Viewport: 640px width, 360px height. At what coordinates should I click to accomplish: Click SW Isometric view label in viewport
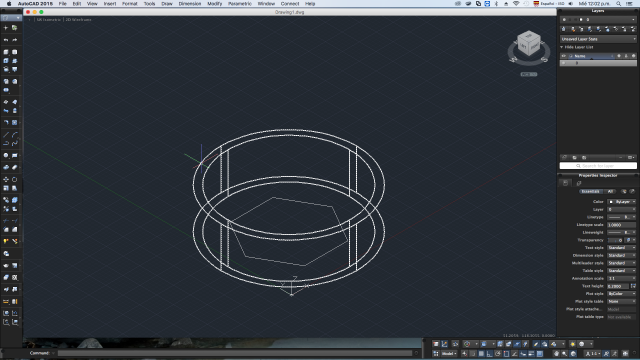[49, 20]
